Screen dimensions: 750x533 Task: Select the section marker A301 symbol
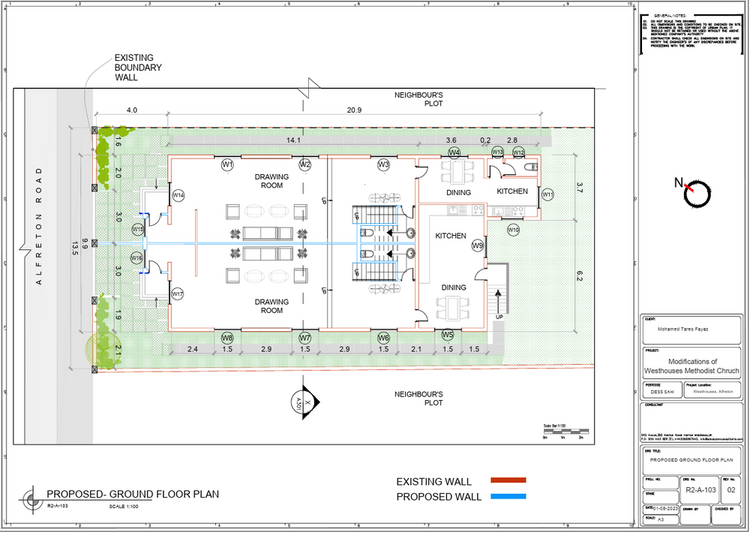[x=308, y=402]
